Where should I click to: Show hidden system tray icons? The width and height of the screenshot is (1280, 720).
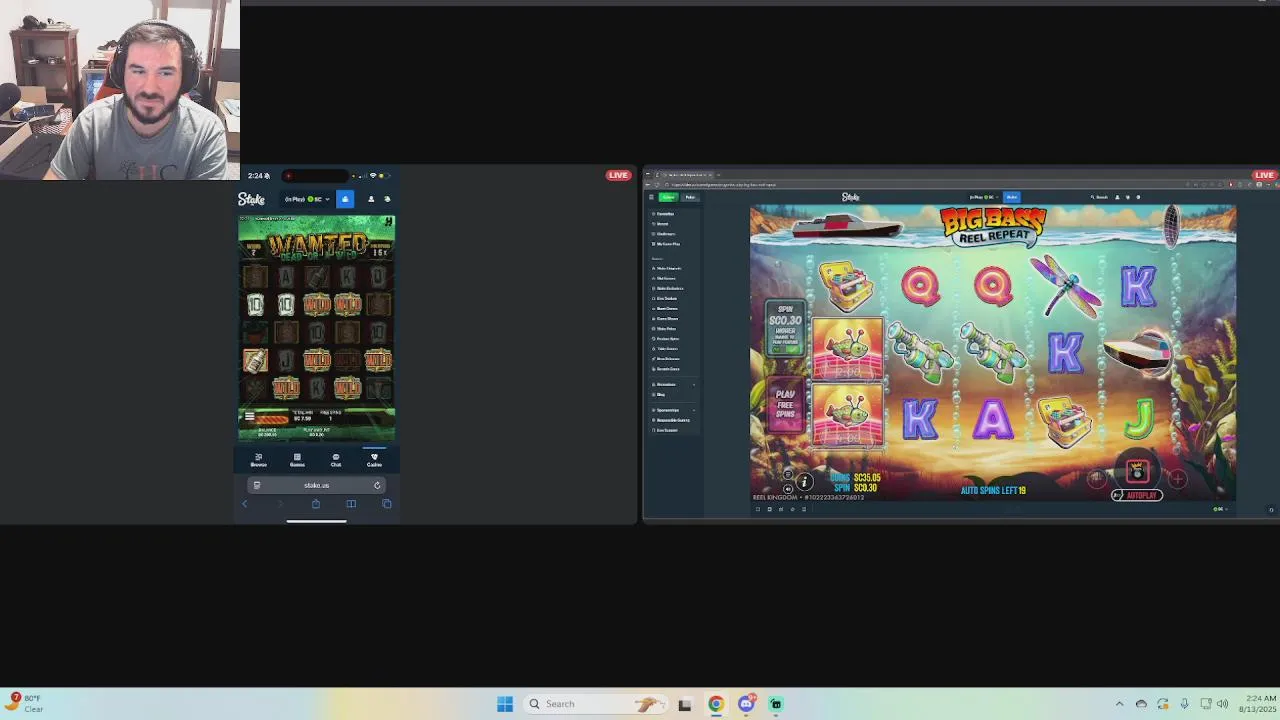pyautogui.click(x=1119, y=704)
